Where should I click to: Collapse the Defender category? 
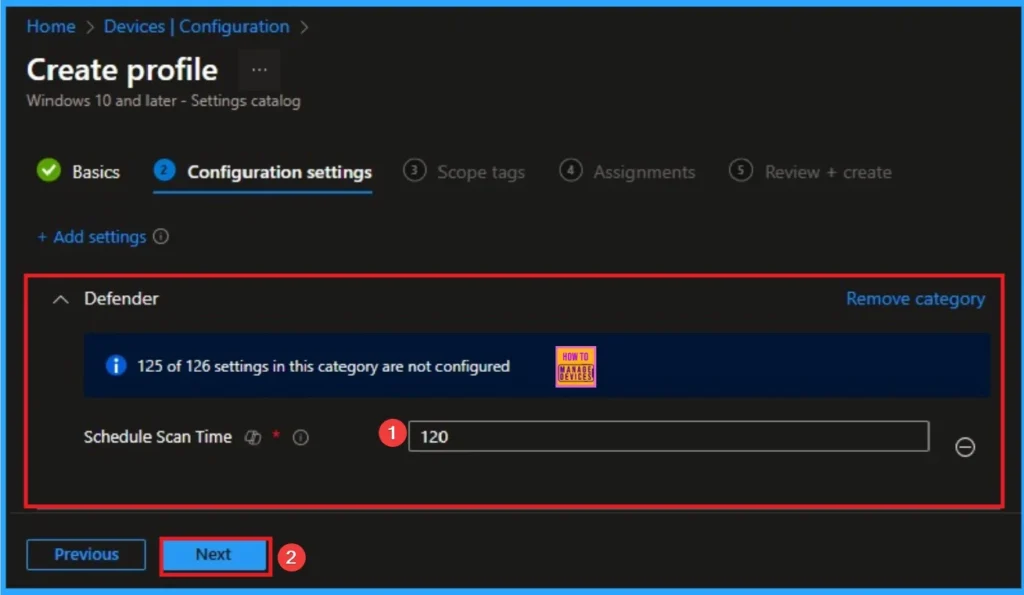tap(59, 298)
